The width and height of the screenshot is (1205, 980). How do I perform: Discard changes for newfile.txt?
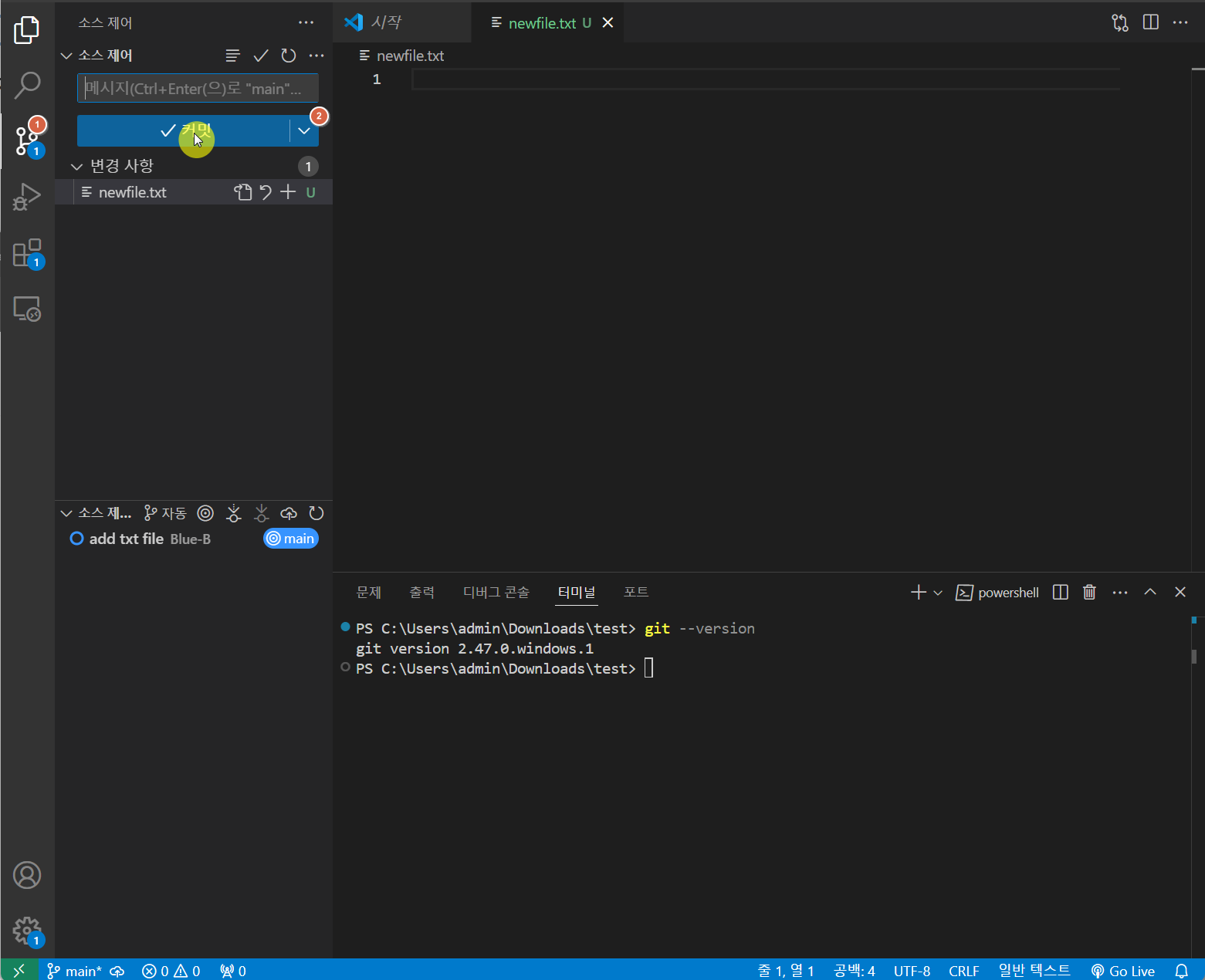tap(266, 192)
